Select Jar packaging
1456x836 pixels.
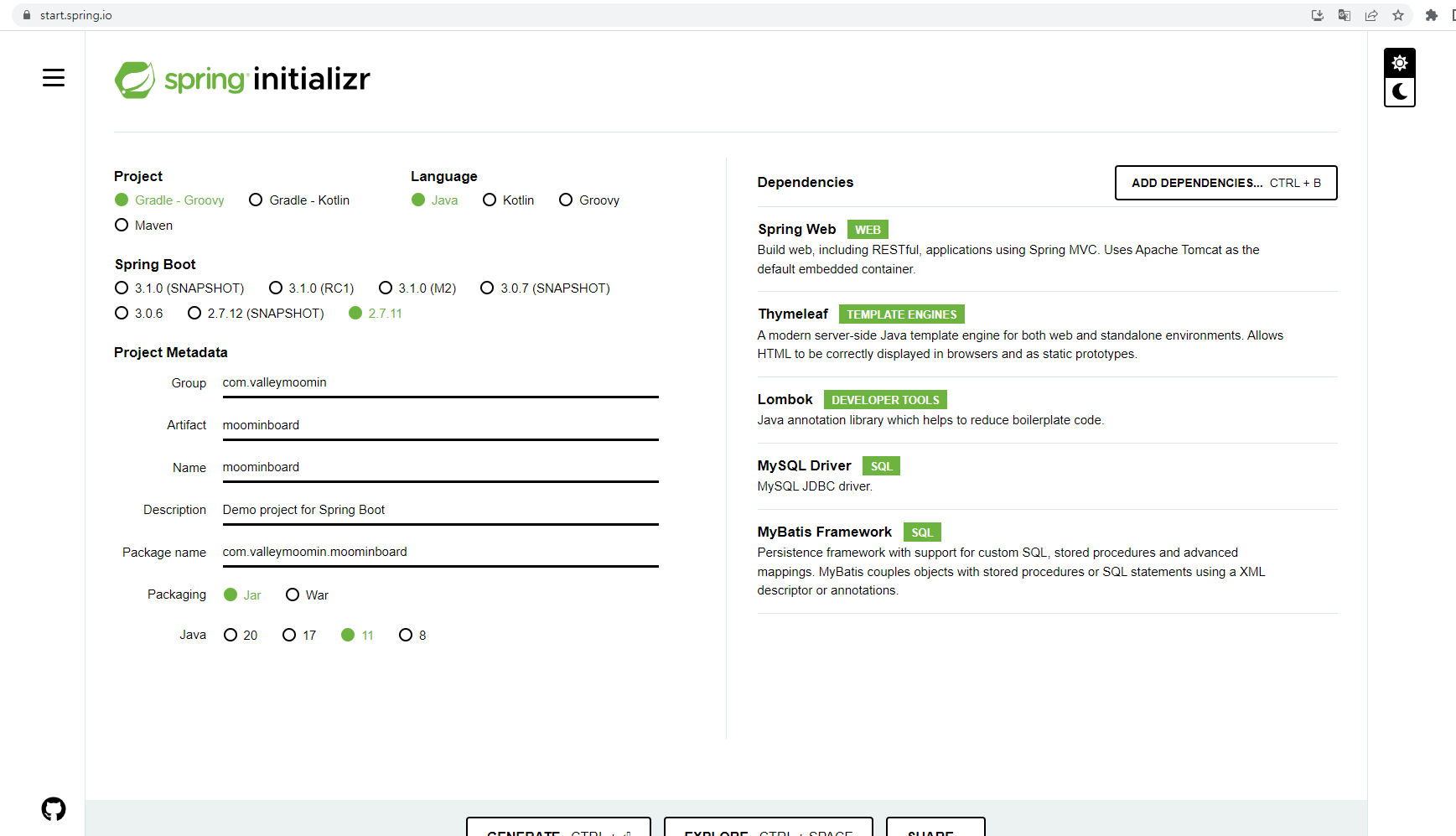point(242,595)
